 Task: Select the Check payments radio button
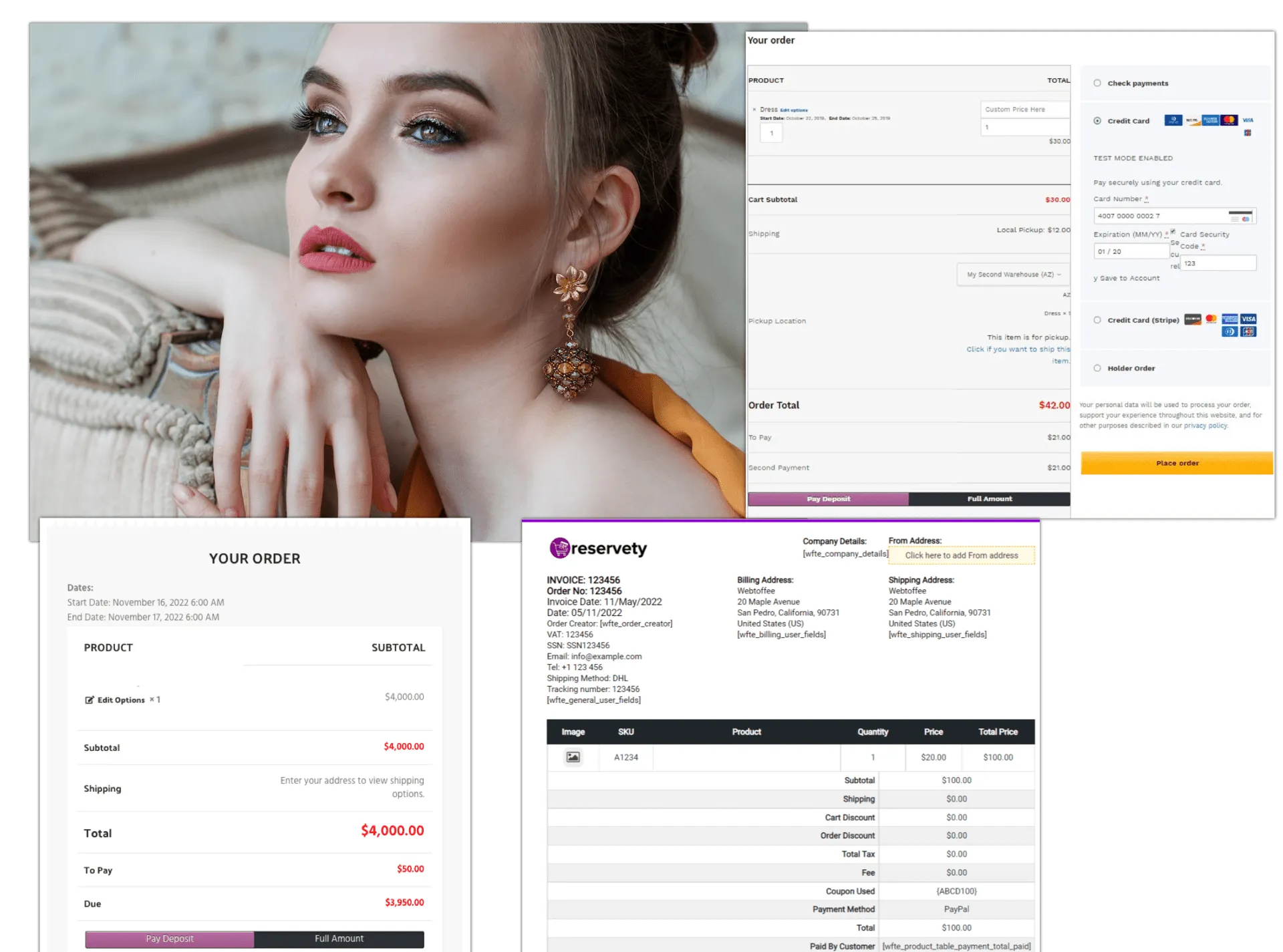pos(1097,83)
